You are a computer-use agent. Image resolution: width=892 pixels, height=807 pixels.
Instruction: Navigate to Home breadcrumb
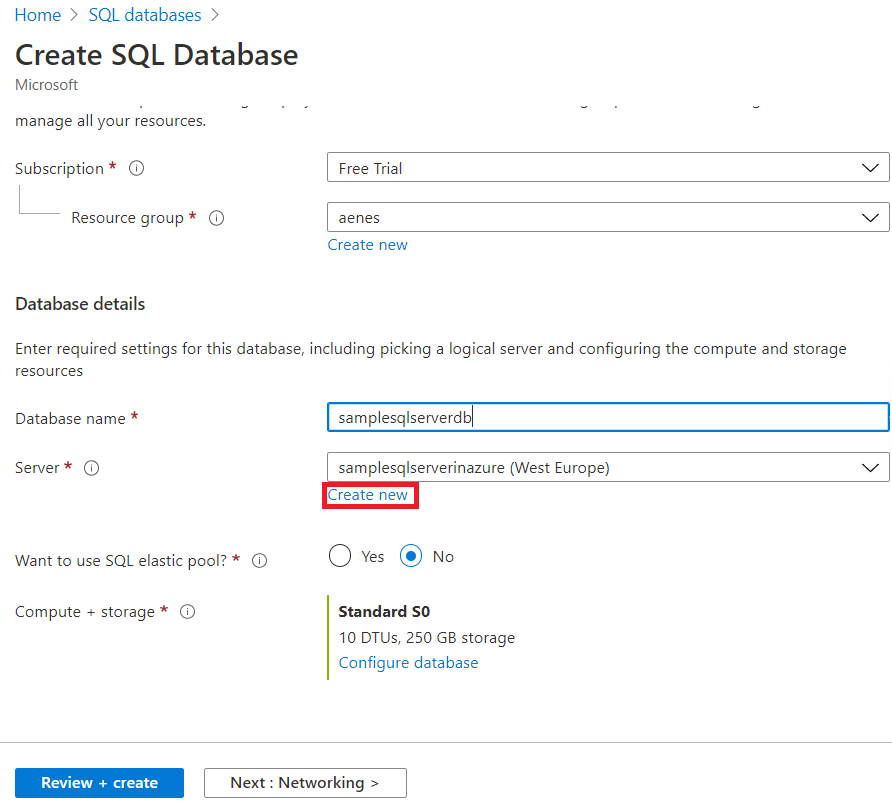pyautogui.click(x=37, y=14)
